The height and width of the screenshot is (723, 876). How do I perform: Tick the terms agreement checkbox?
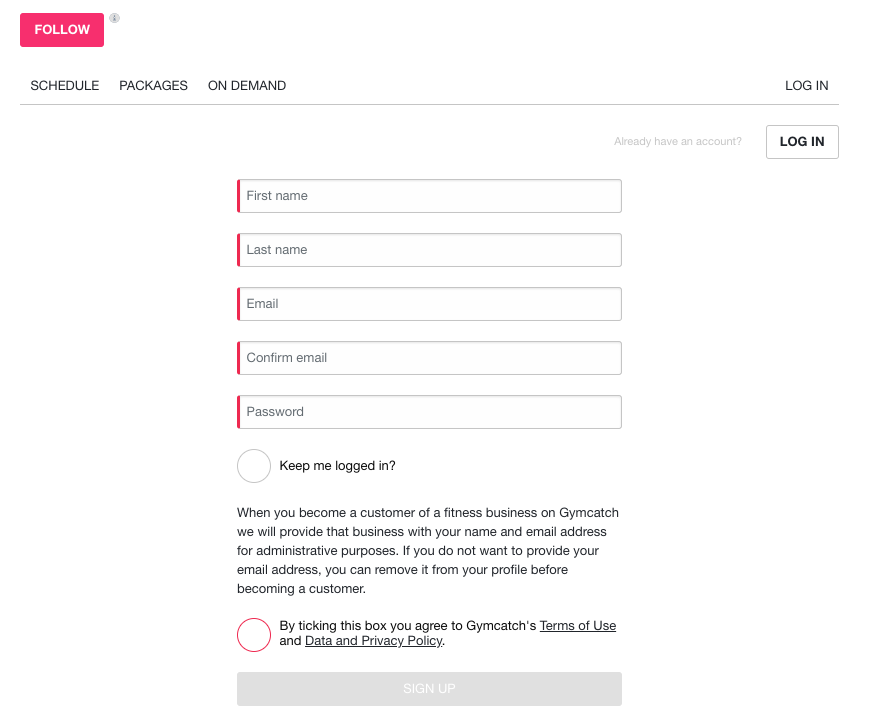(x=254, y=635)
